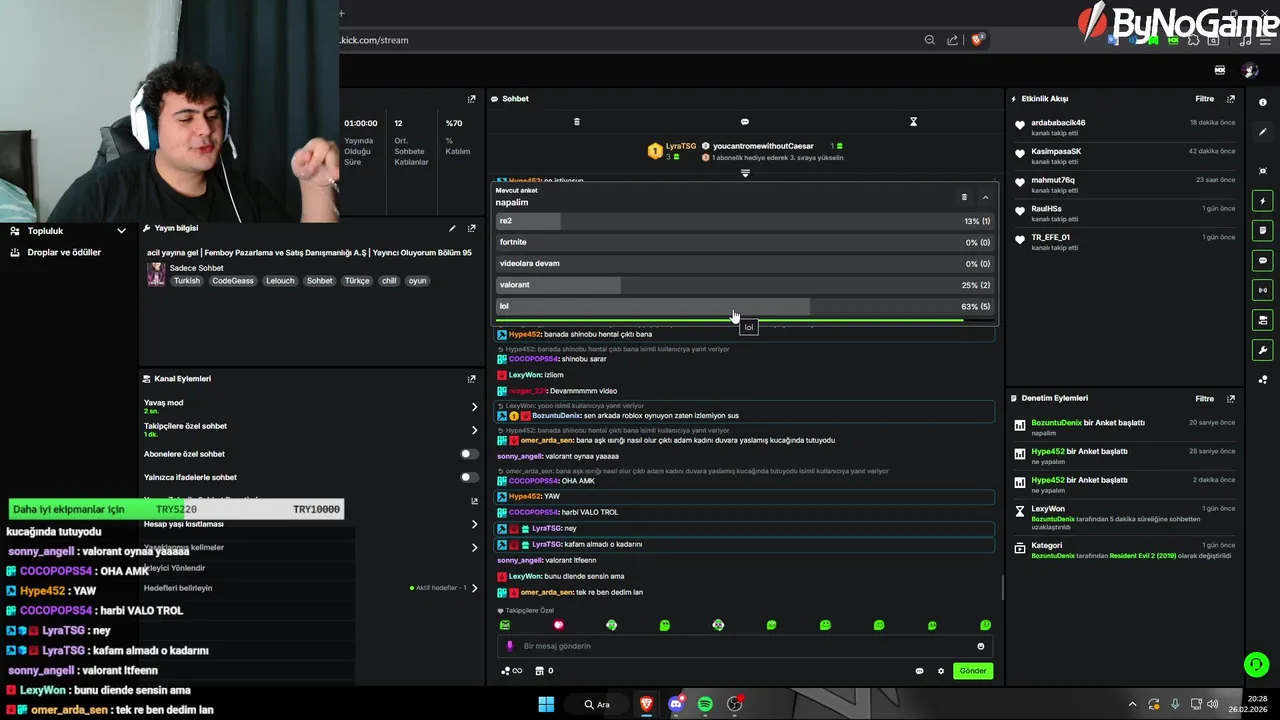This screenshot has width=1280, height=720.
Task: Open chat settings gear icon
Action: pyautogui.click(x=941, y=671)
